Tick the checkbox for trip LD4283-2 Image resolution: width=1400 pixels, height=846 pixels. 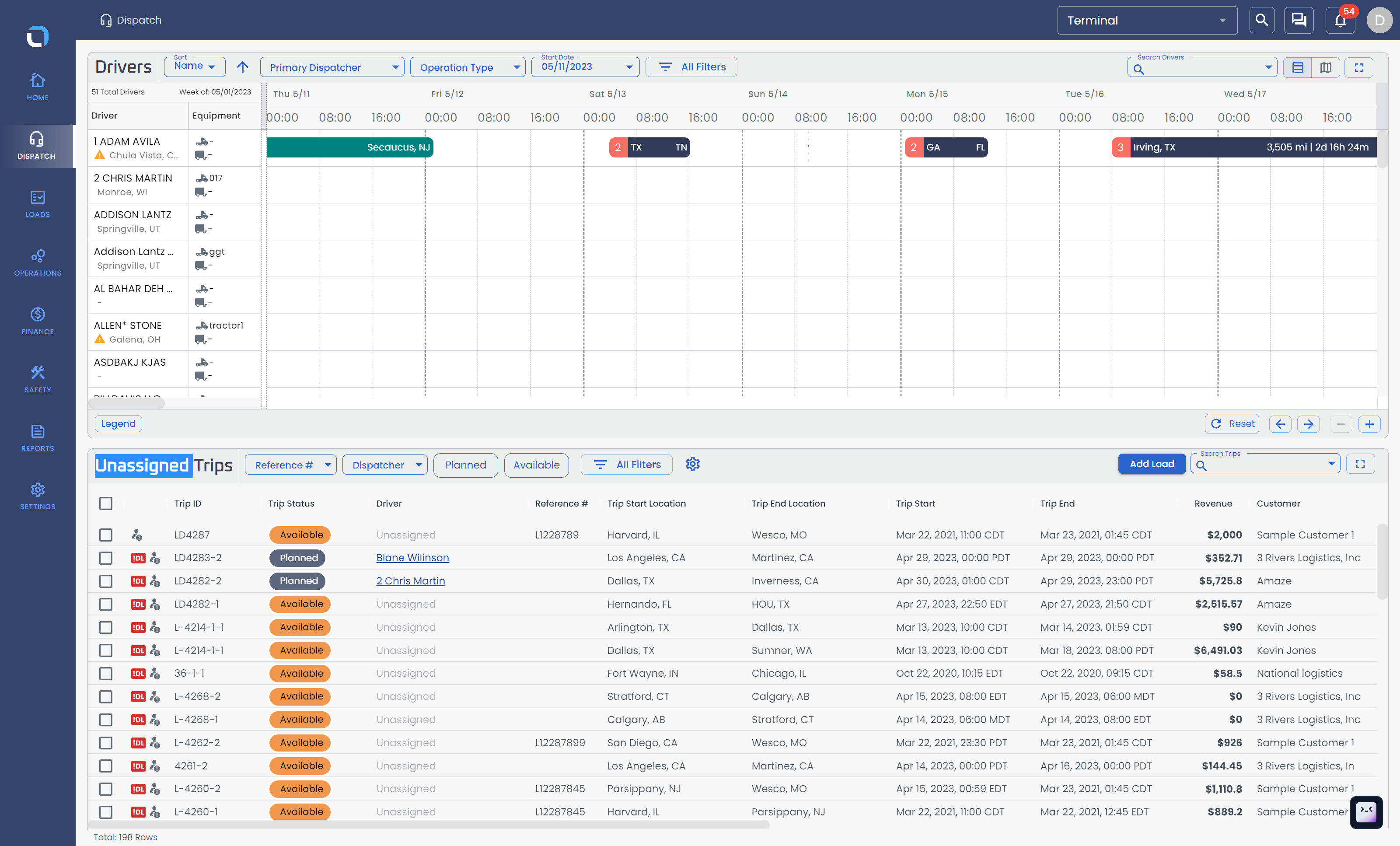click(106, 558)
